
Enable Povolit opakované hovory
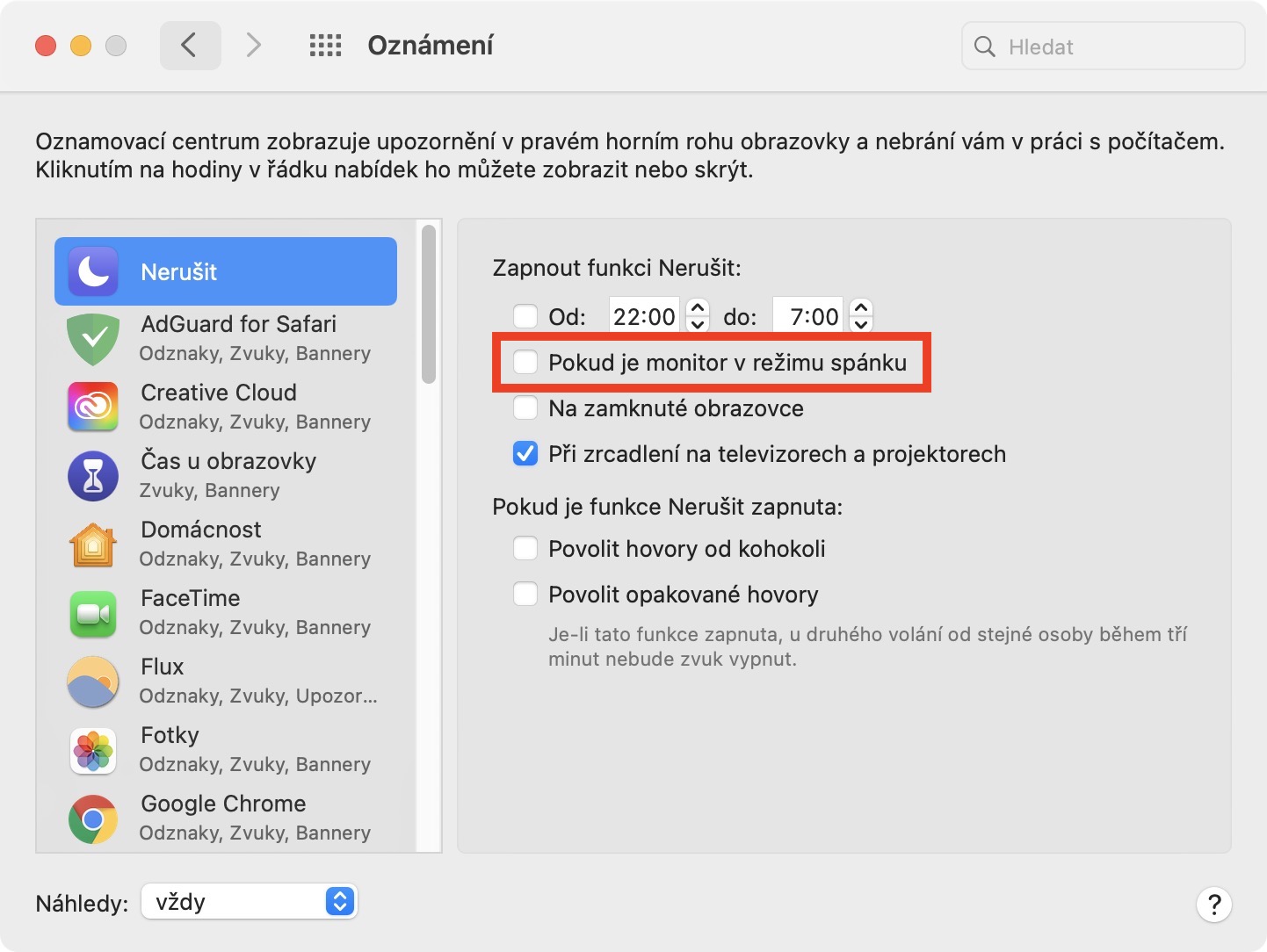pos(525,594)
